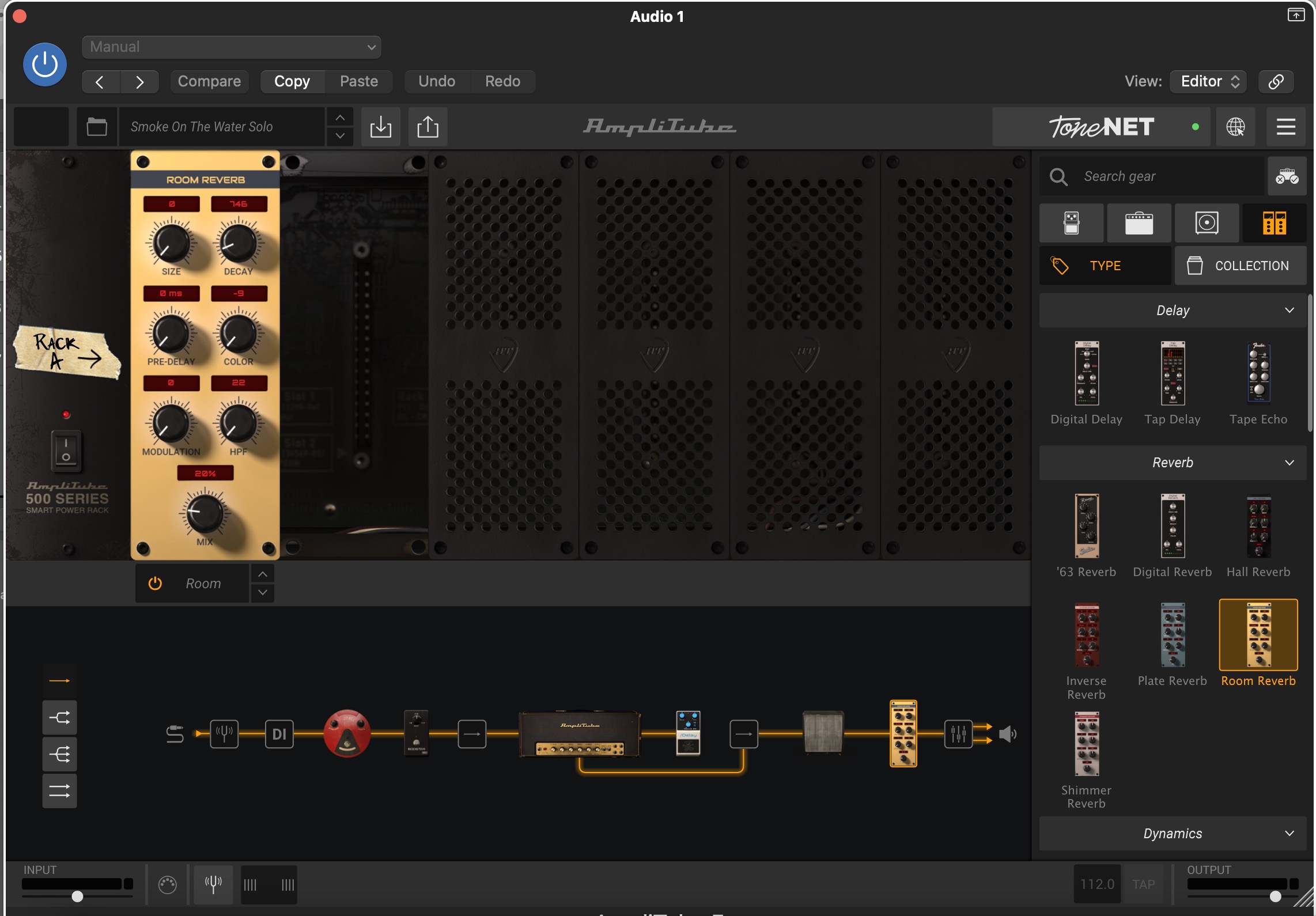Select the parallel three-line routing icon
1316x916 pixels.
(59, 791)
